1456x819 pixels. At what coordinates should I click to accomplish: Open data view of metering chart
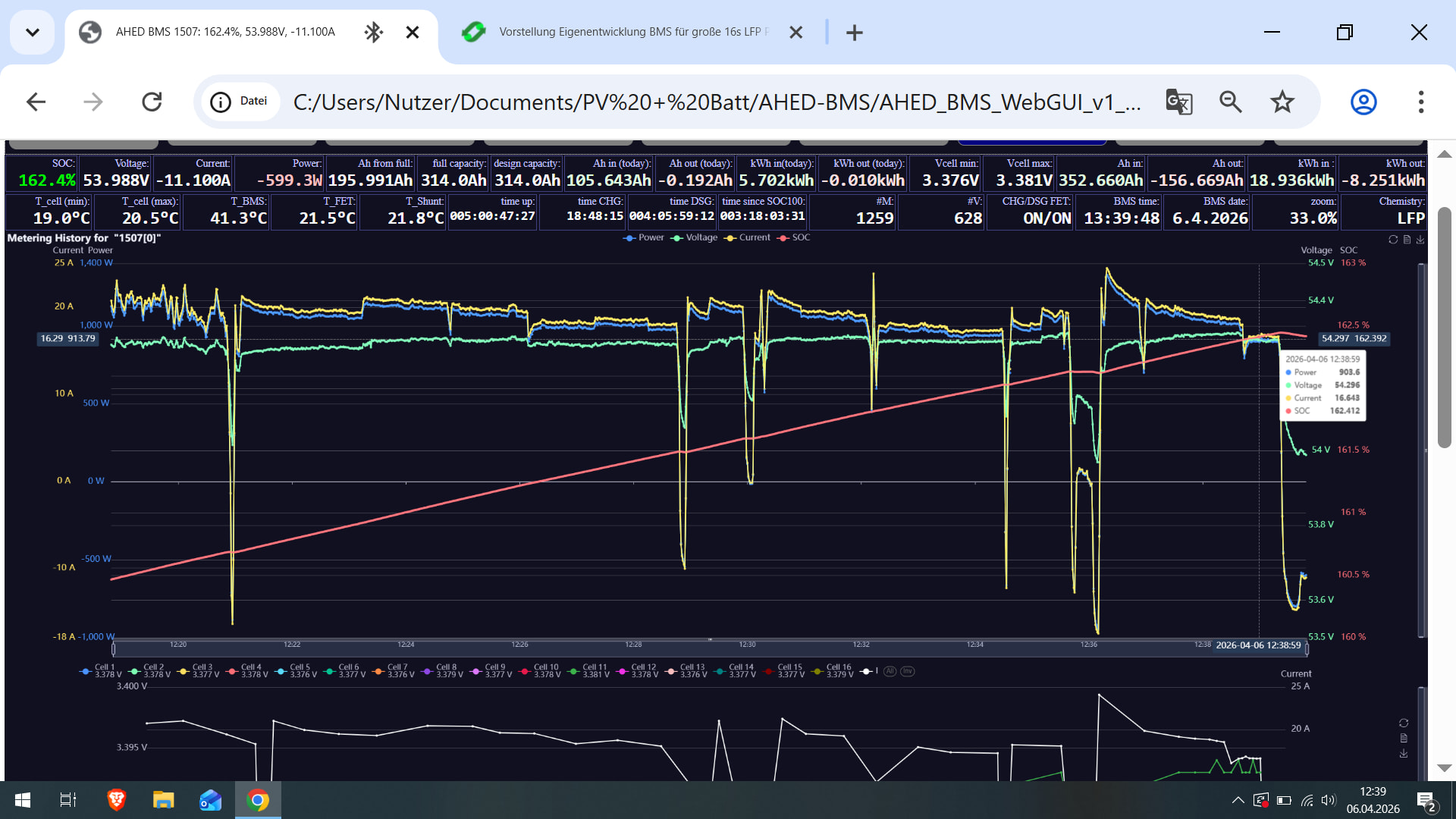(1407, 240)
